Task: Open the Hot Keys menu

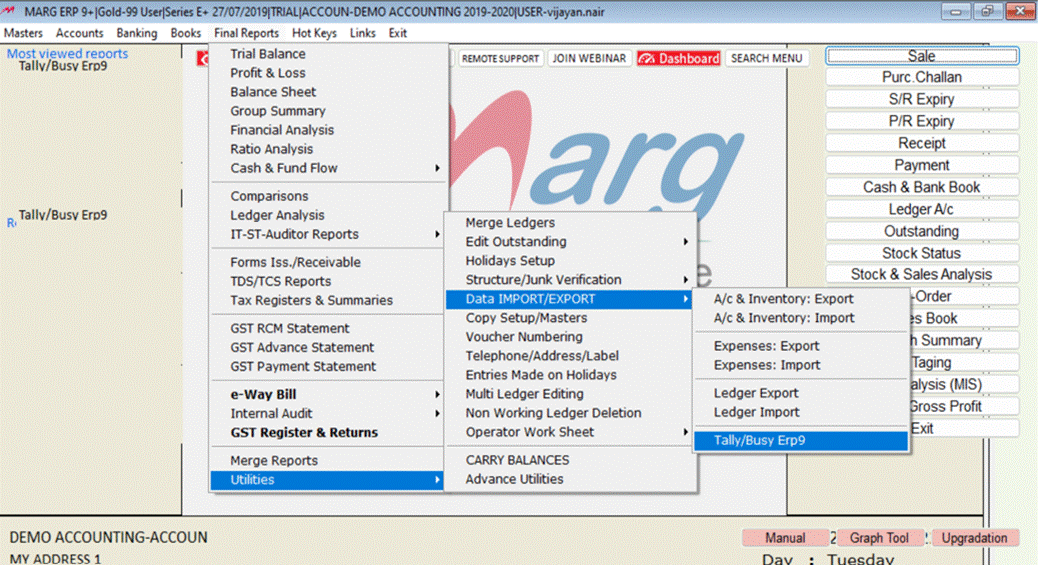Action: coord(314,33)
